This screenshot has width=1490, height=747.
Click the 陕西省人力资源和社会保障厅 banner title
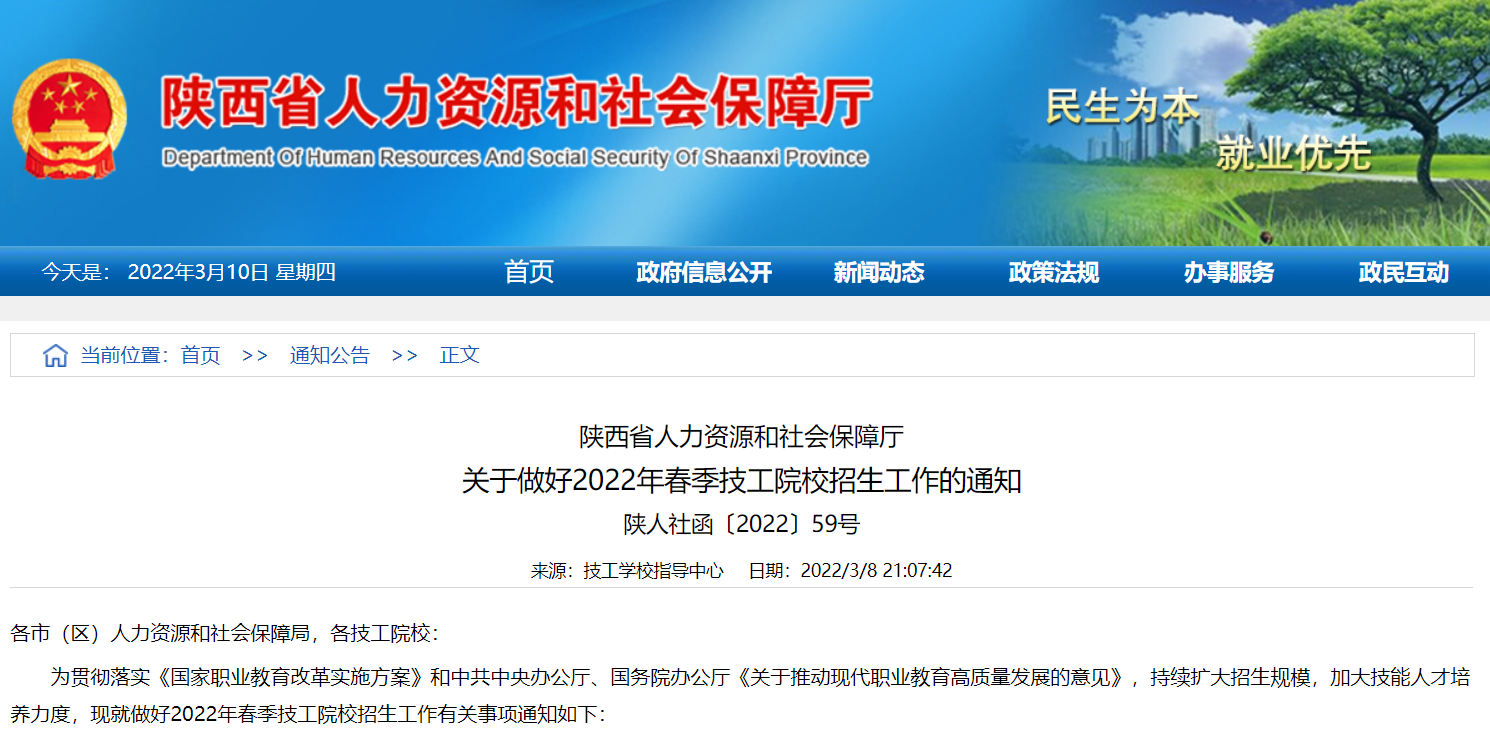516,102
